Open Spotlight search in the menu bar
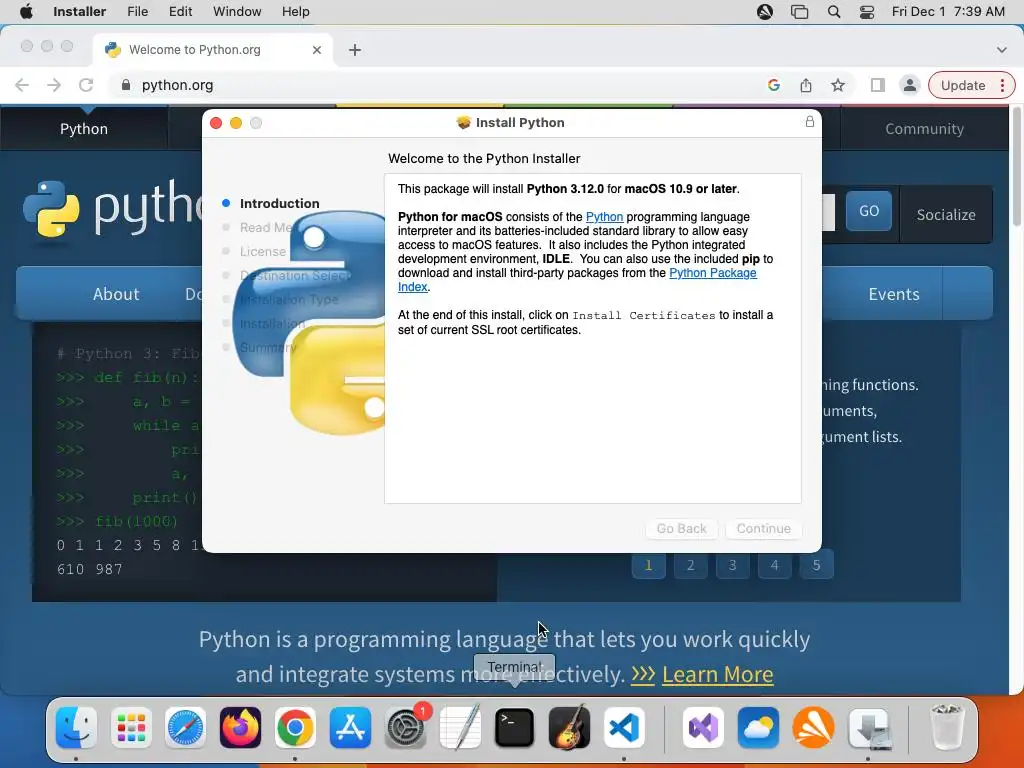The image size is (1024, 768). (x=834, y=12)
